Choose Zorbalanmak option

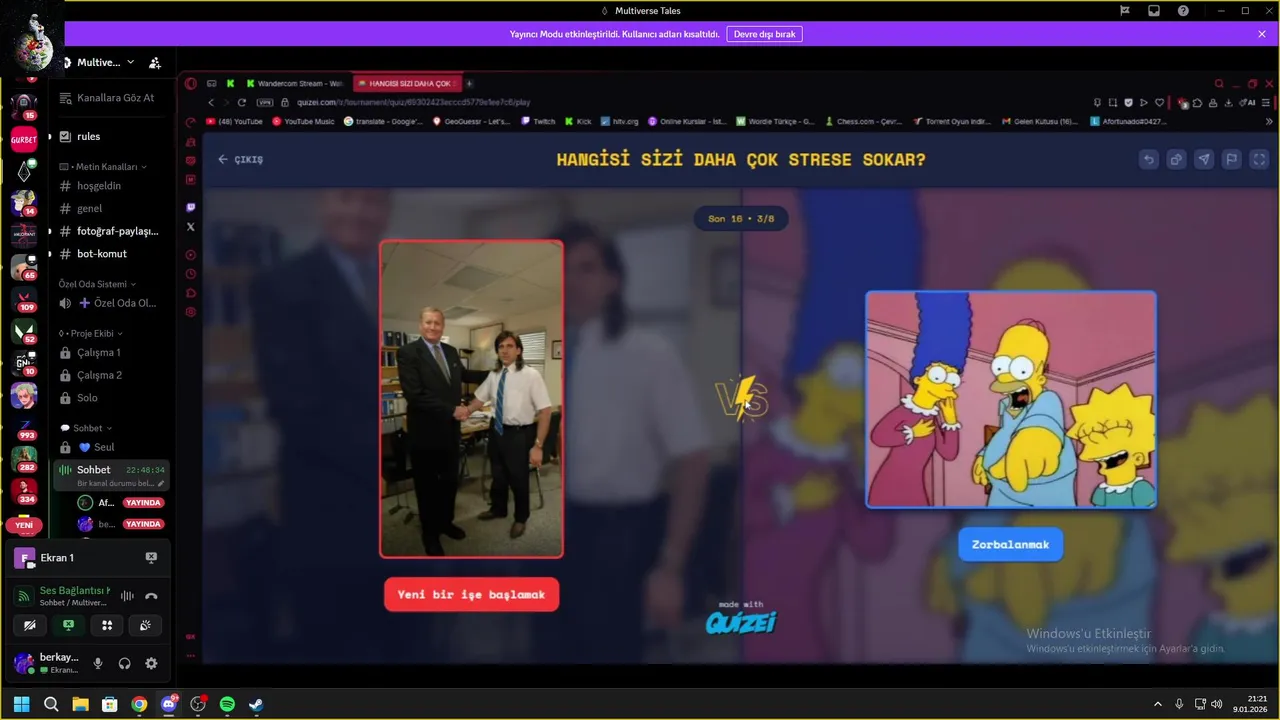click(1010, 544)
